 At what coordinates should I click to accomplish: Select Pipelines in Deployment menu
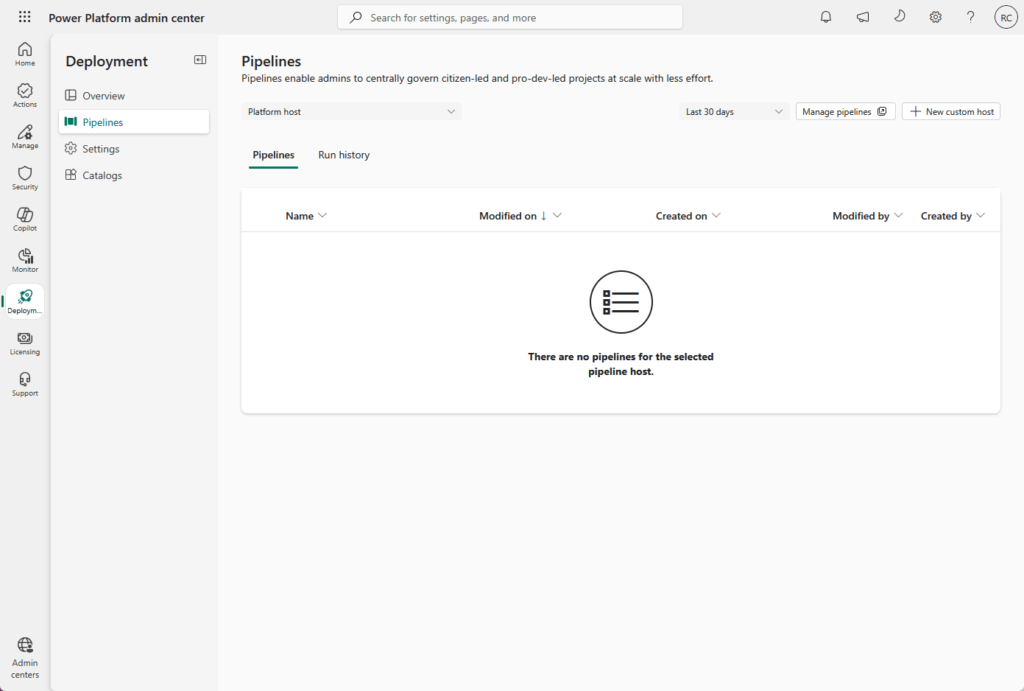pos(134,122)
